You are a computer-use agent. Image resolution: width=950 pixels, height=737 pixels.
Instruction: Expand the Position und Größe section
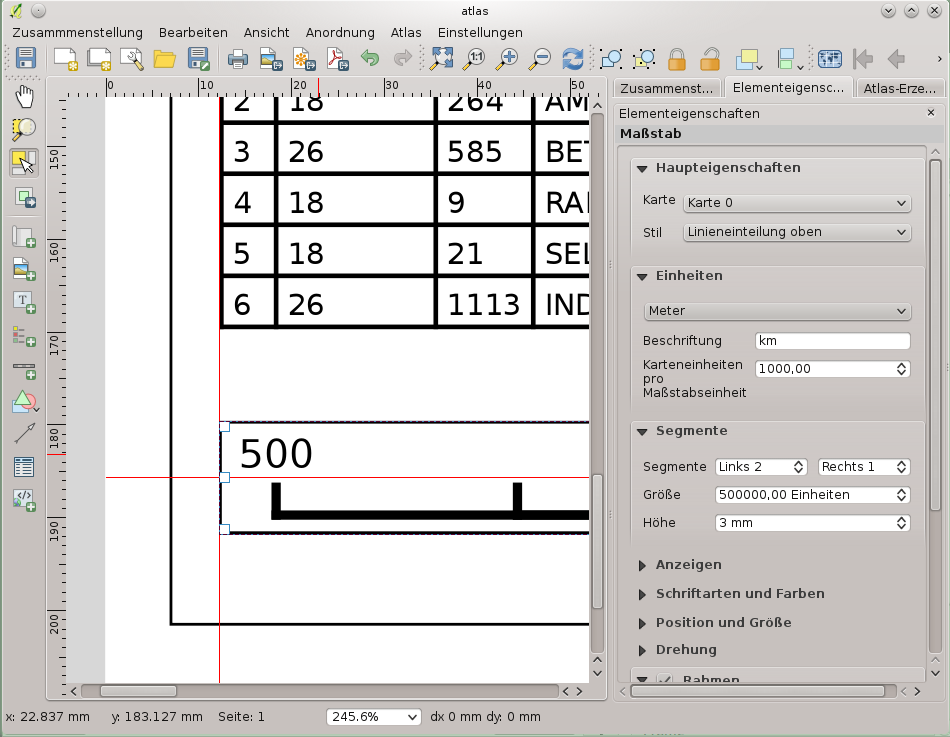(x=642, y=624)
